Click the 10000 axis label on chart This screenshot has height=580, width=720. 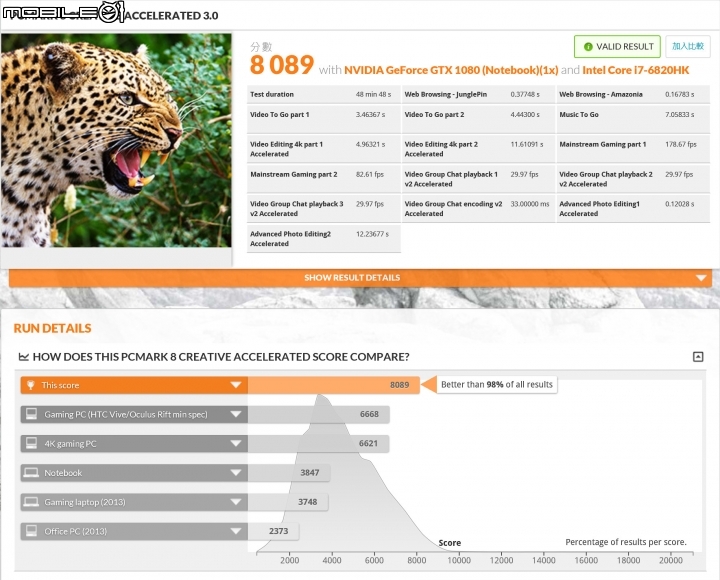click(459, 560)
